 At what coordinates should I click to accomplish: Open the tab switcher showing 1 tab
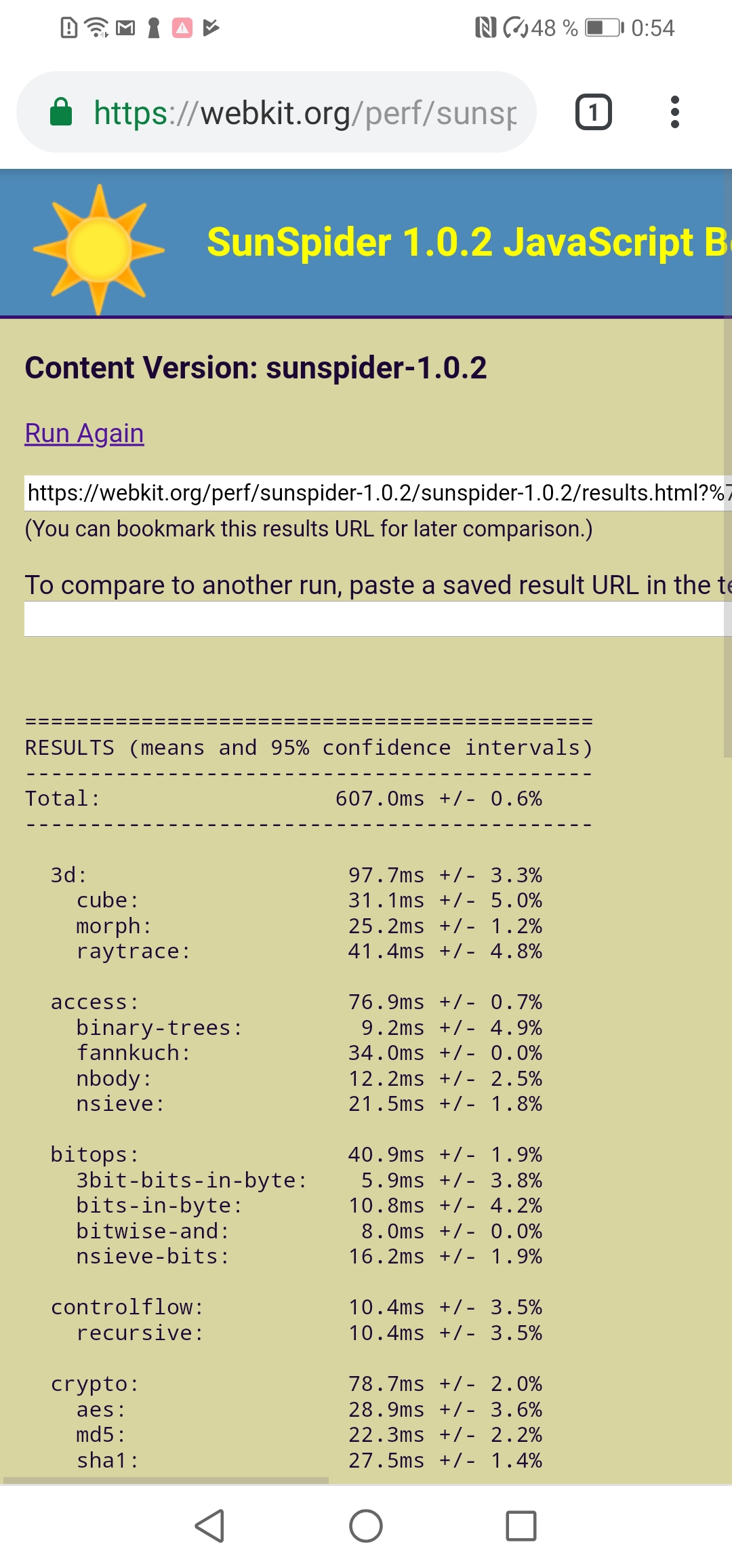point(593,113)
